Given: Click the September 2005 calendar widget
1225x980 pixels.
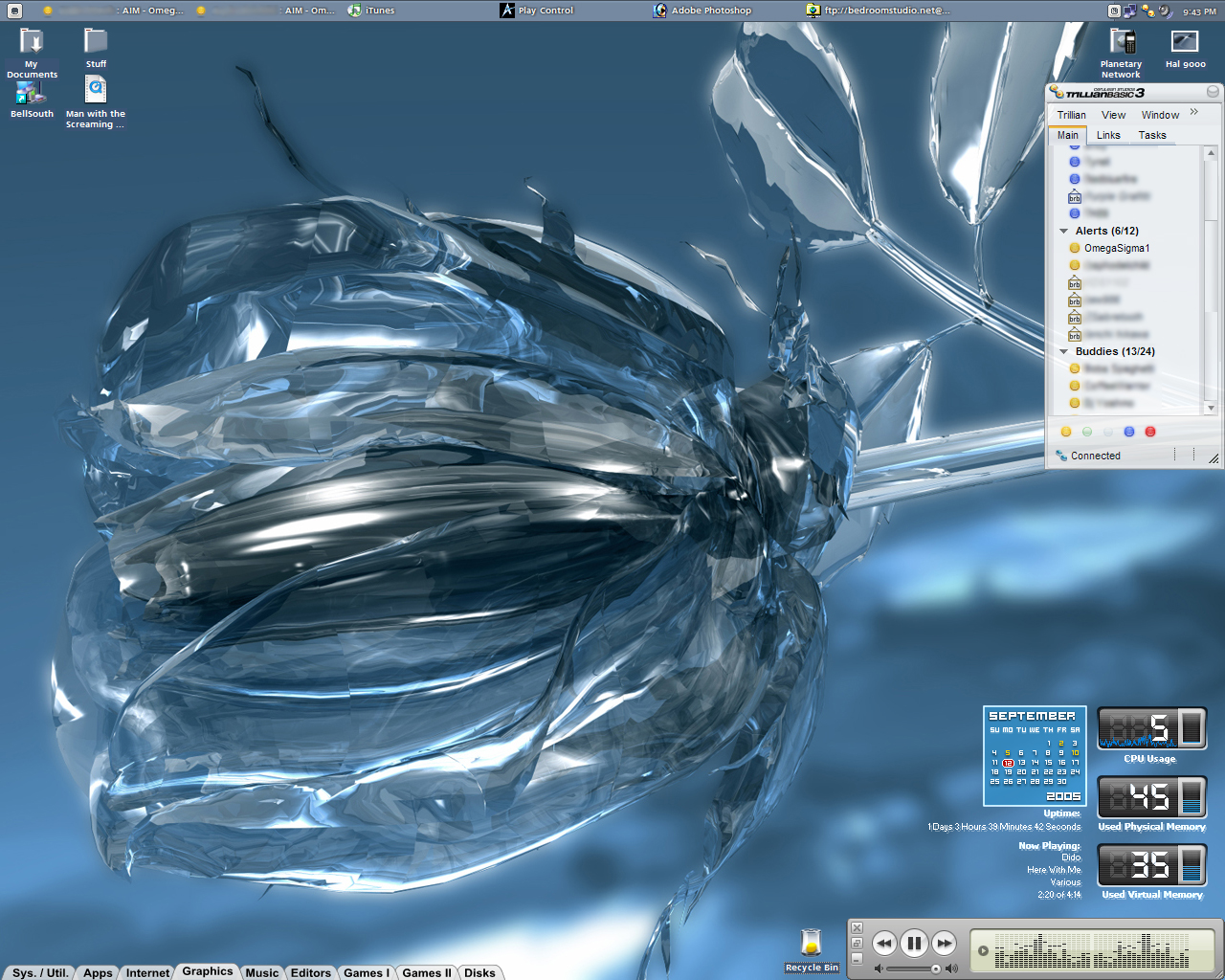Looking at the screenshot, I should pyautogui.click(x=1035, y=756).
